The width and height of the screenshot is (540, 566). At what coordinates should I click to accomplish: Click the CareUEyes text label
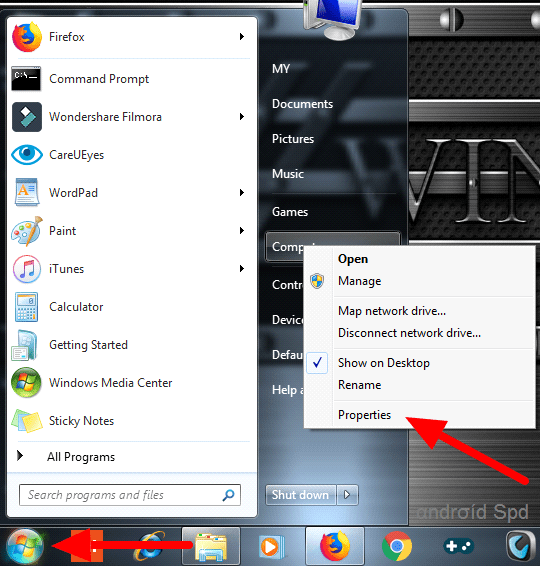77,155
